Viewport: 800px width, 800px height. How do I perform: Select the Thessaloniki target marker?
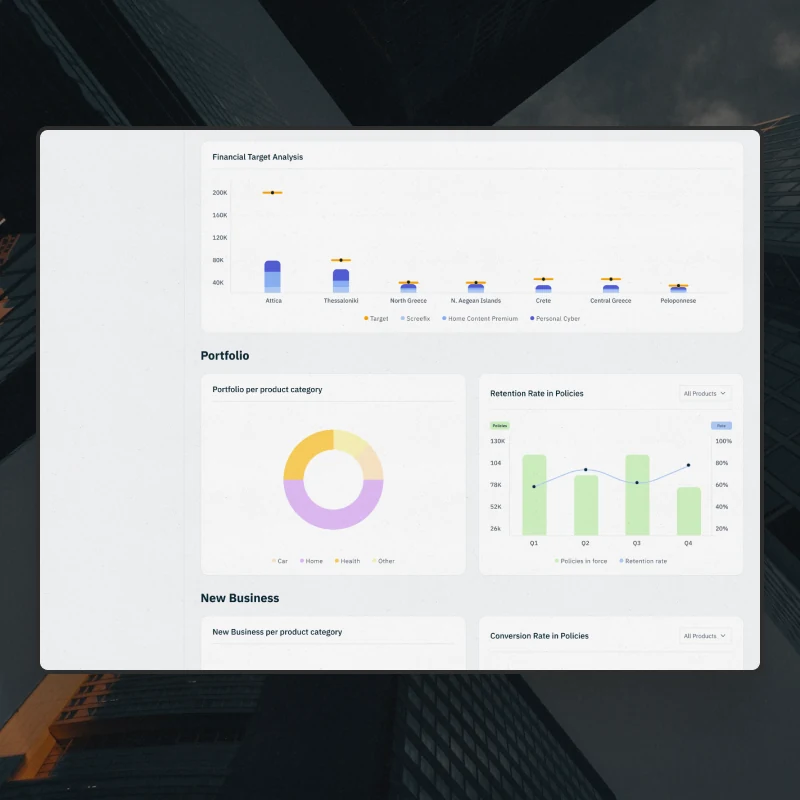point(341,260)
